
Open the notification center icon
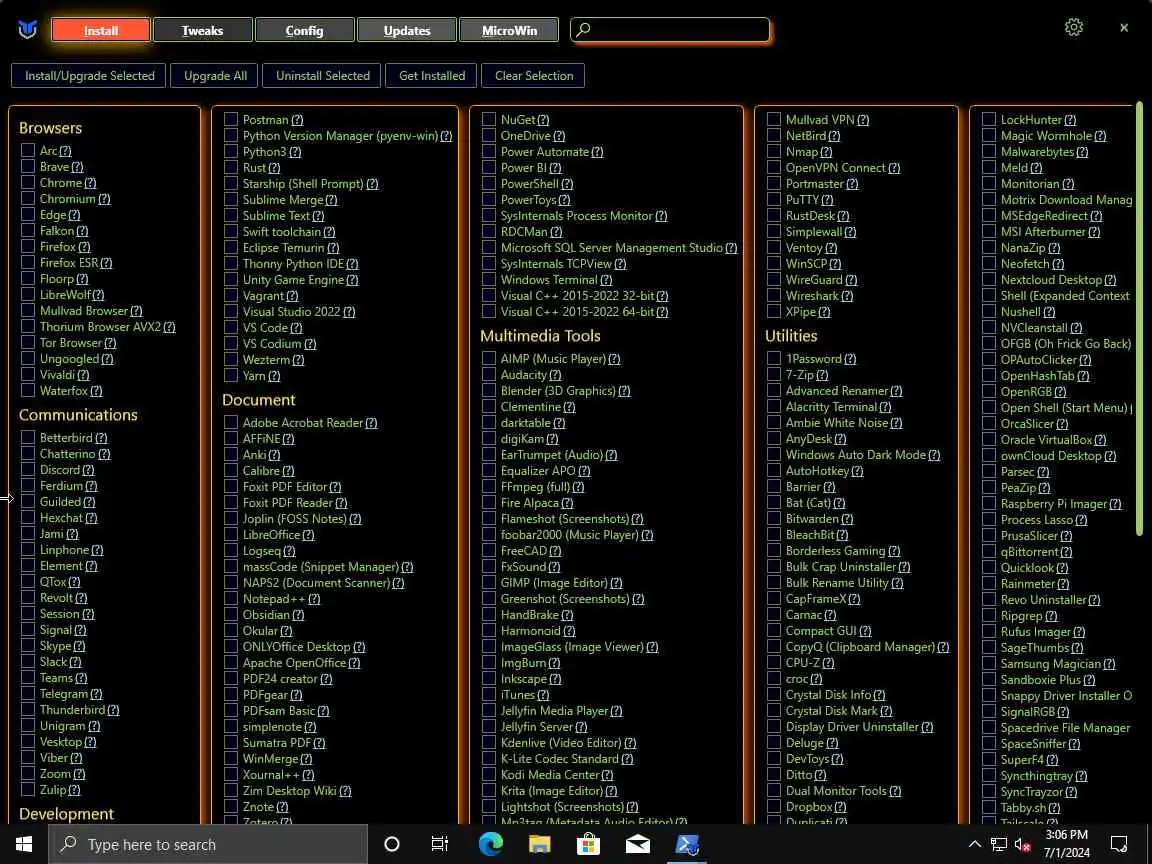tap(1119, 844)
